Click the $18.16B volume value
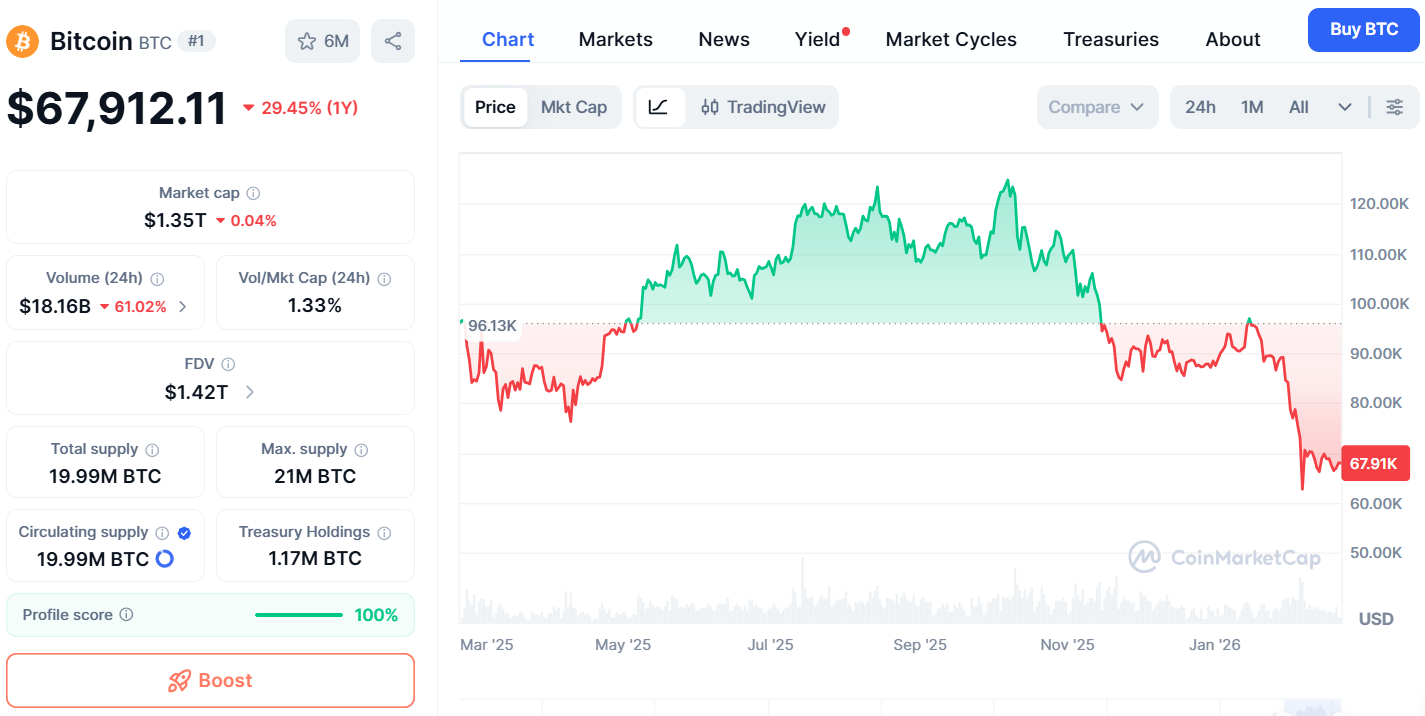Viewport: 1425px width, 716px height. point(55,306)
